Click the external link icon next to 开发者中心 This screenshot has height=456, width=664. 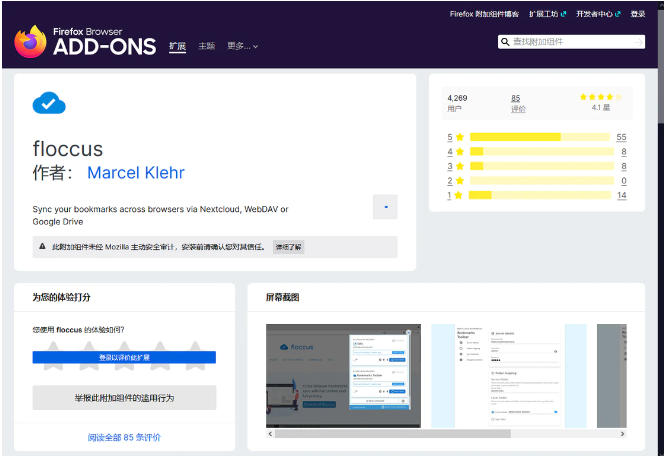coord(618,14)
